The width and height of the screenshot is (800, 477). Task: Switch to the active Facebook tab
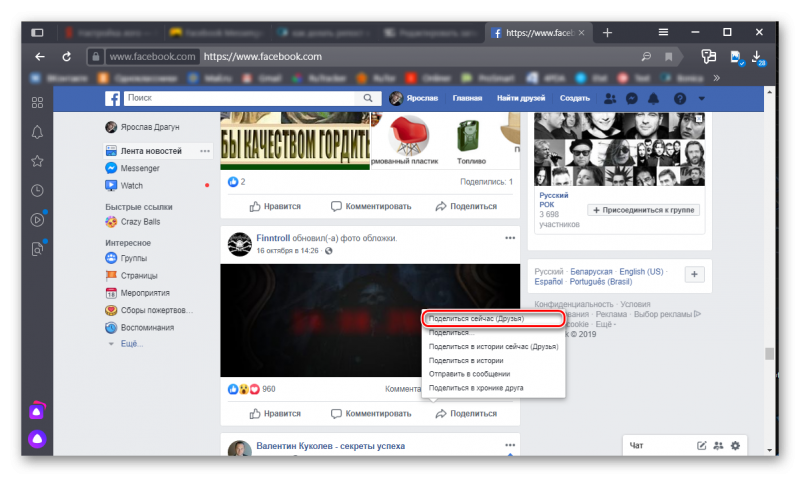(537, 33)
